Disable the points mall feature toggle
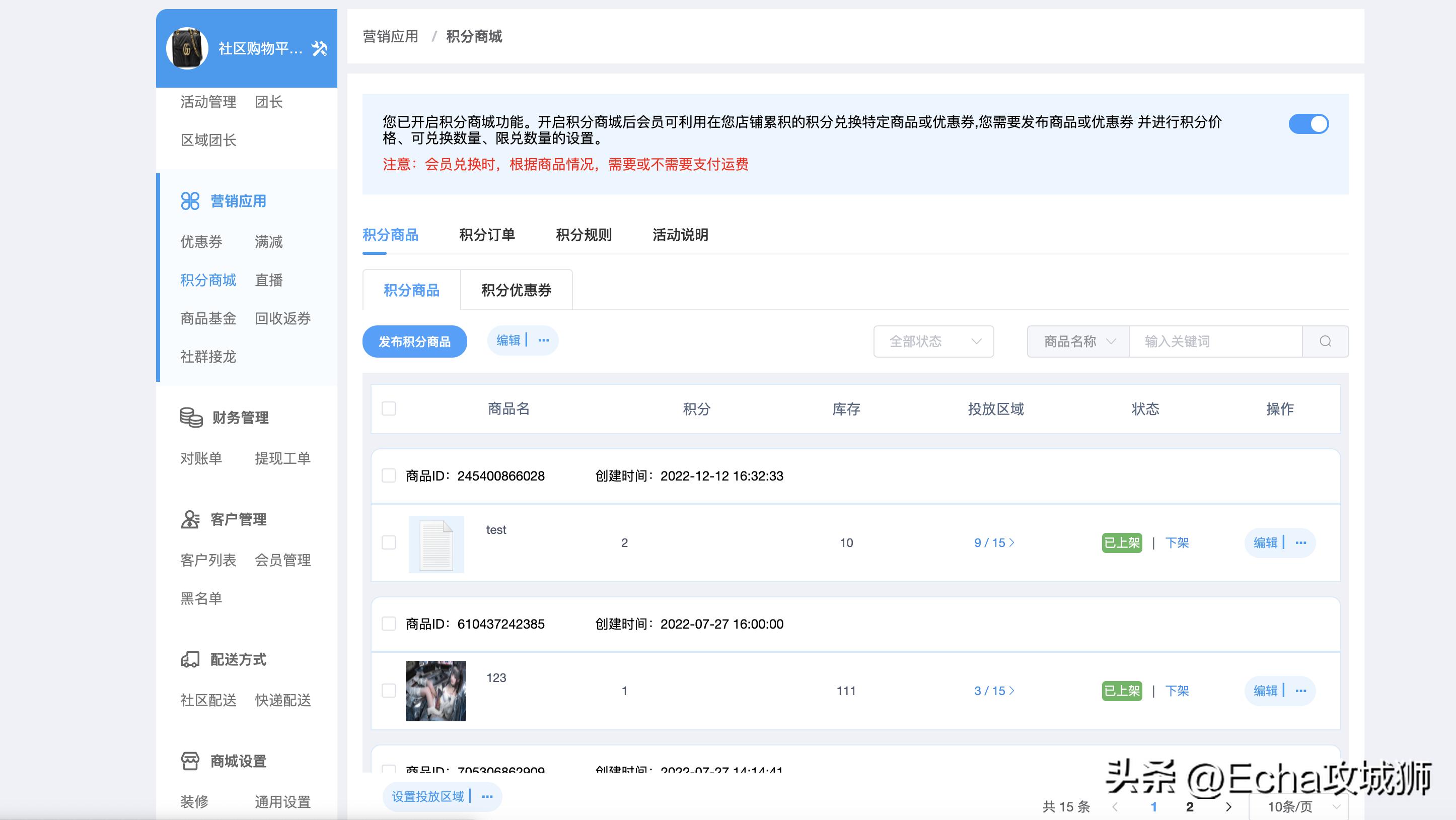 [x=1309, y=123]
